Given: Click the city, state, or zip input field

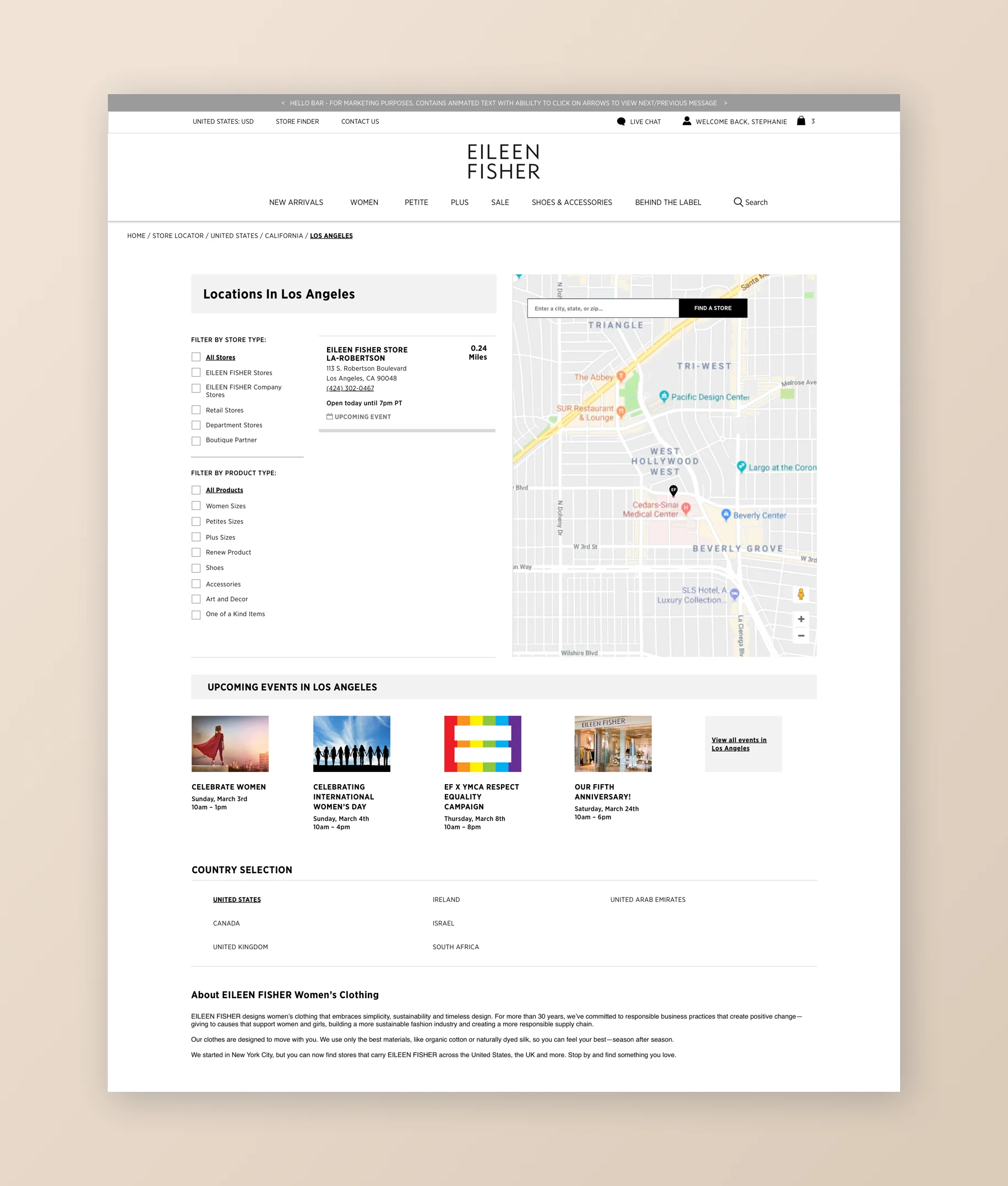Looking at the screenshot, I should coord(603,308).
